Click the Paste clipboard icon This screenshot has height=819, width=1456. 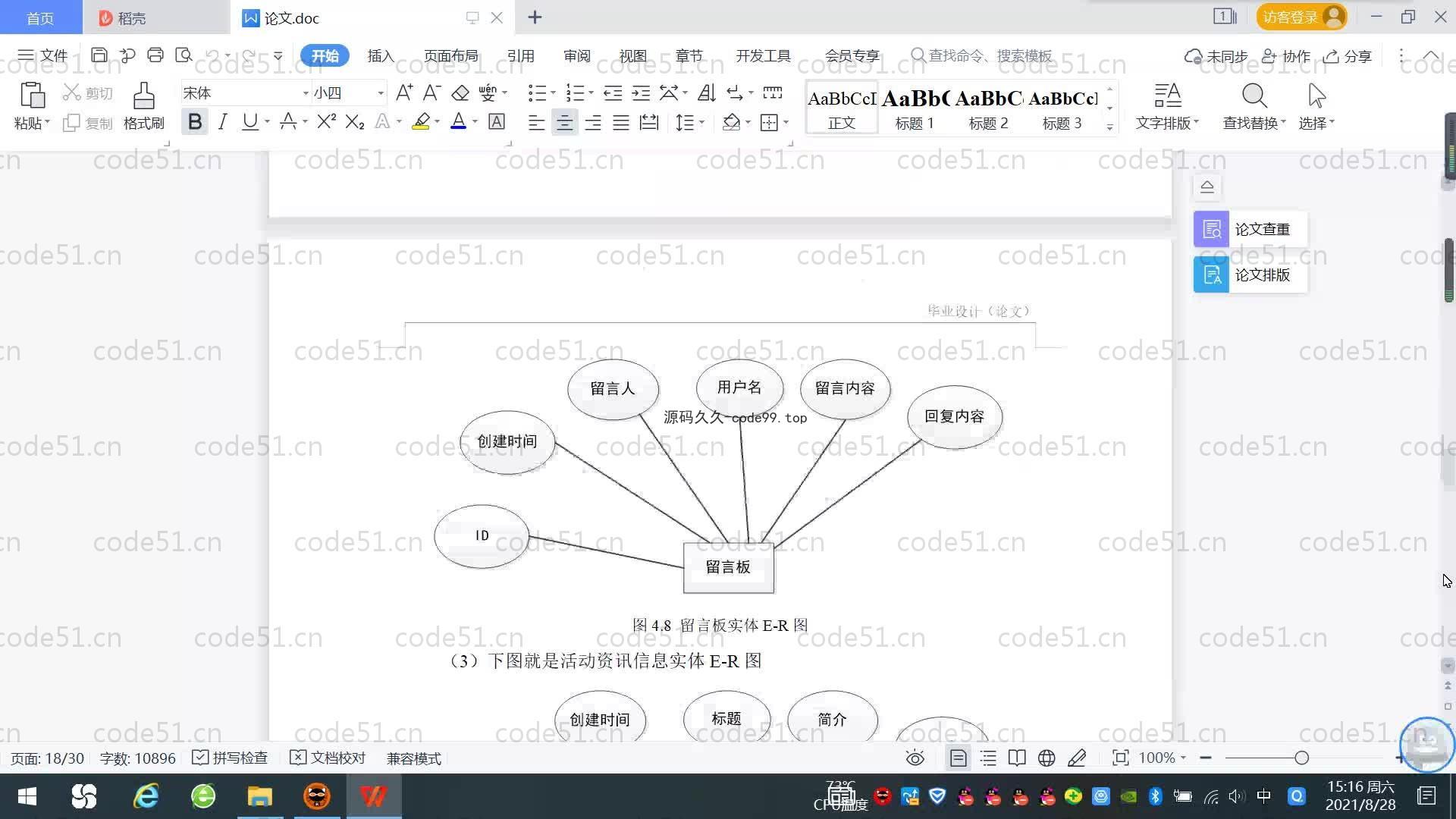(32, 96)
